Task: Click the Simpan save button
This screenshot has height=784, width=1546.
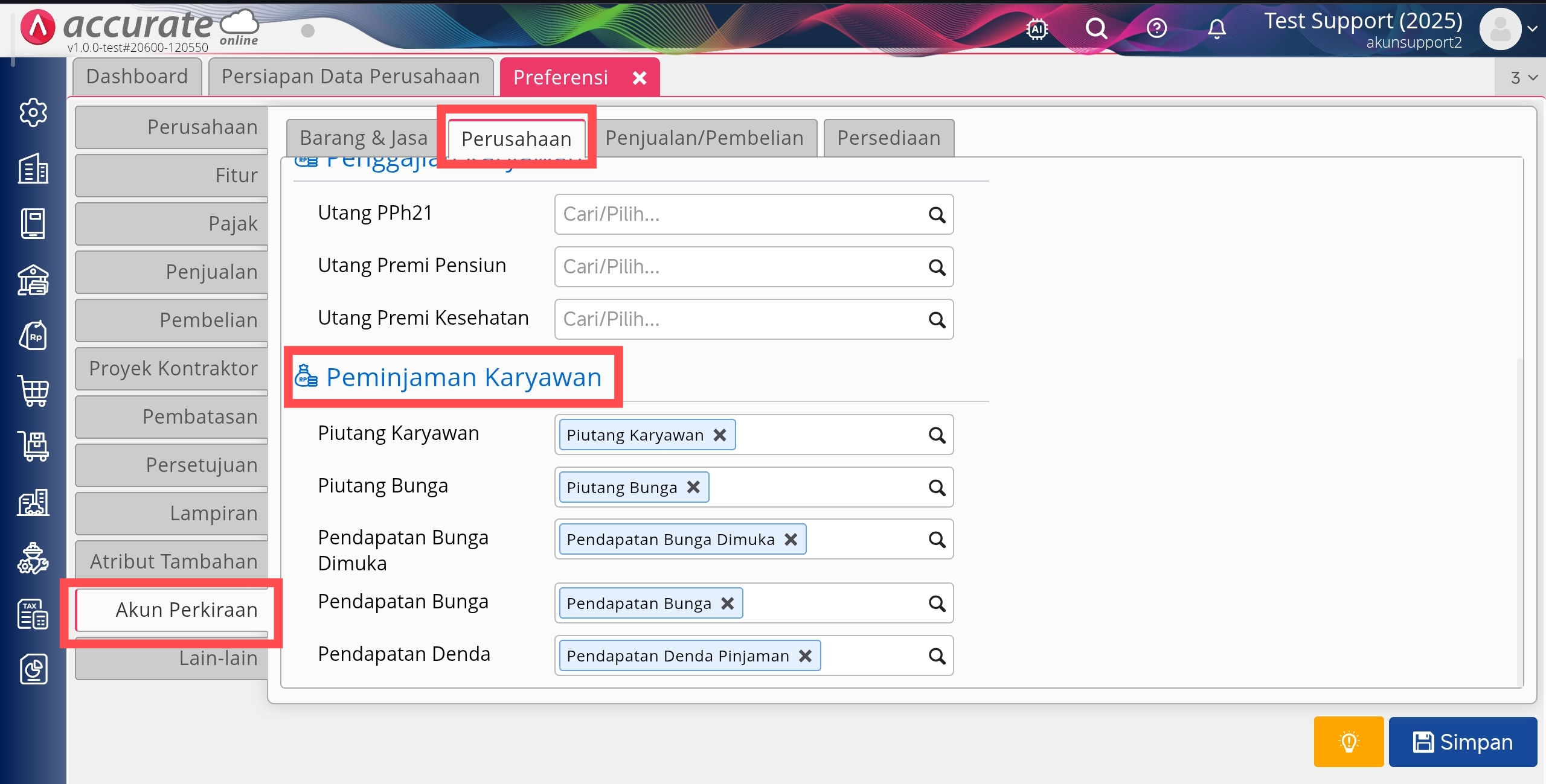Action: 1462,741
